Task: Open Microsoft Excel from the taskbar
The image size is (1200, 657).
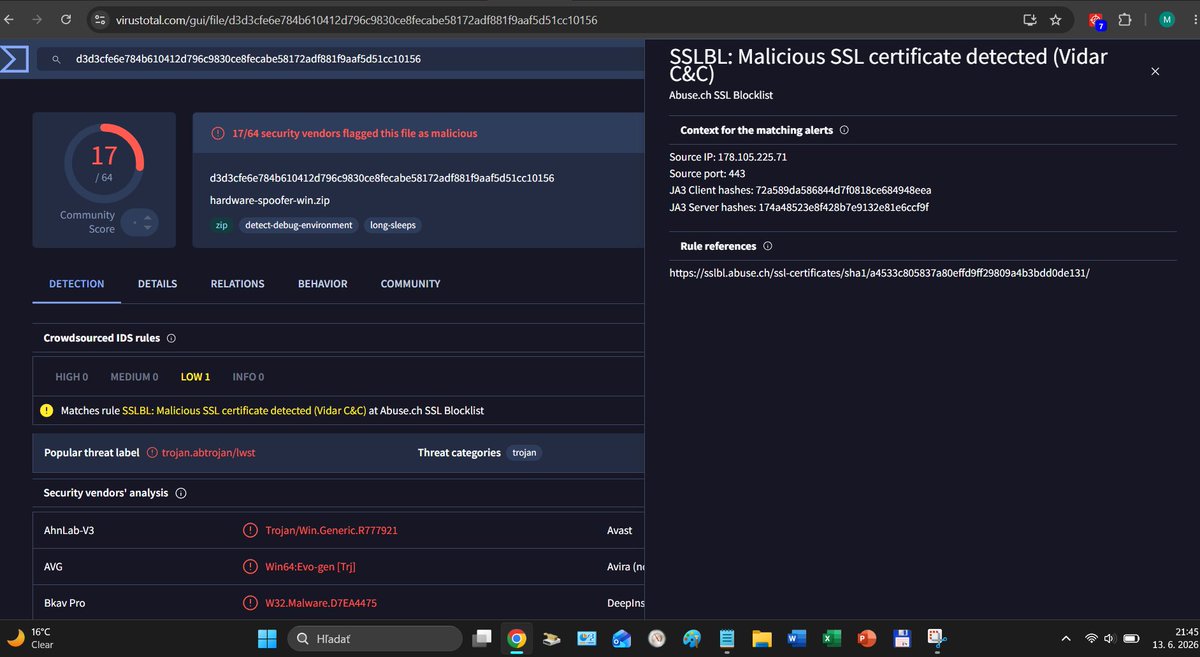Action: click(x=832, y=637)
